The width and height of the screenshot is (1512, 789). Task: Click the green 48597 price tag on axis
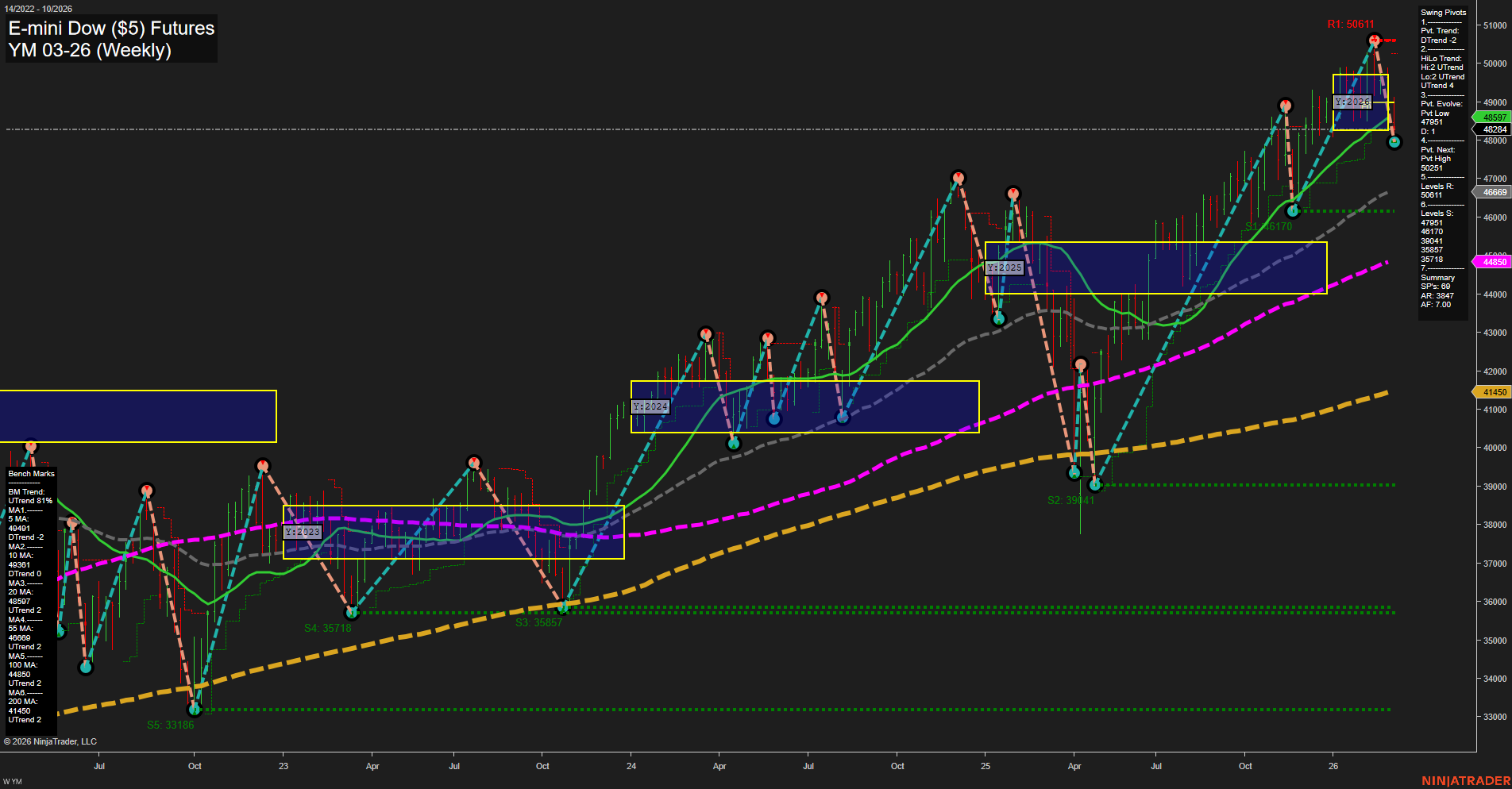(x=1491, y=117)
